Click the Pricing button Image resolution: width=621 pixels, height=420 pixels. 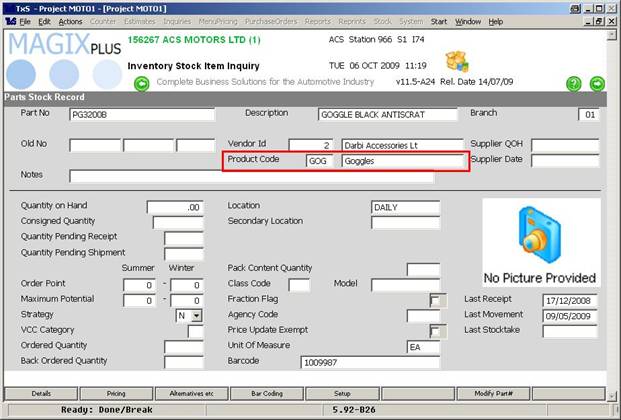(116, 393)
